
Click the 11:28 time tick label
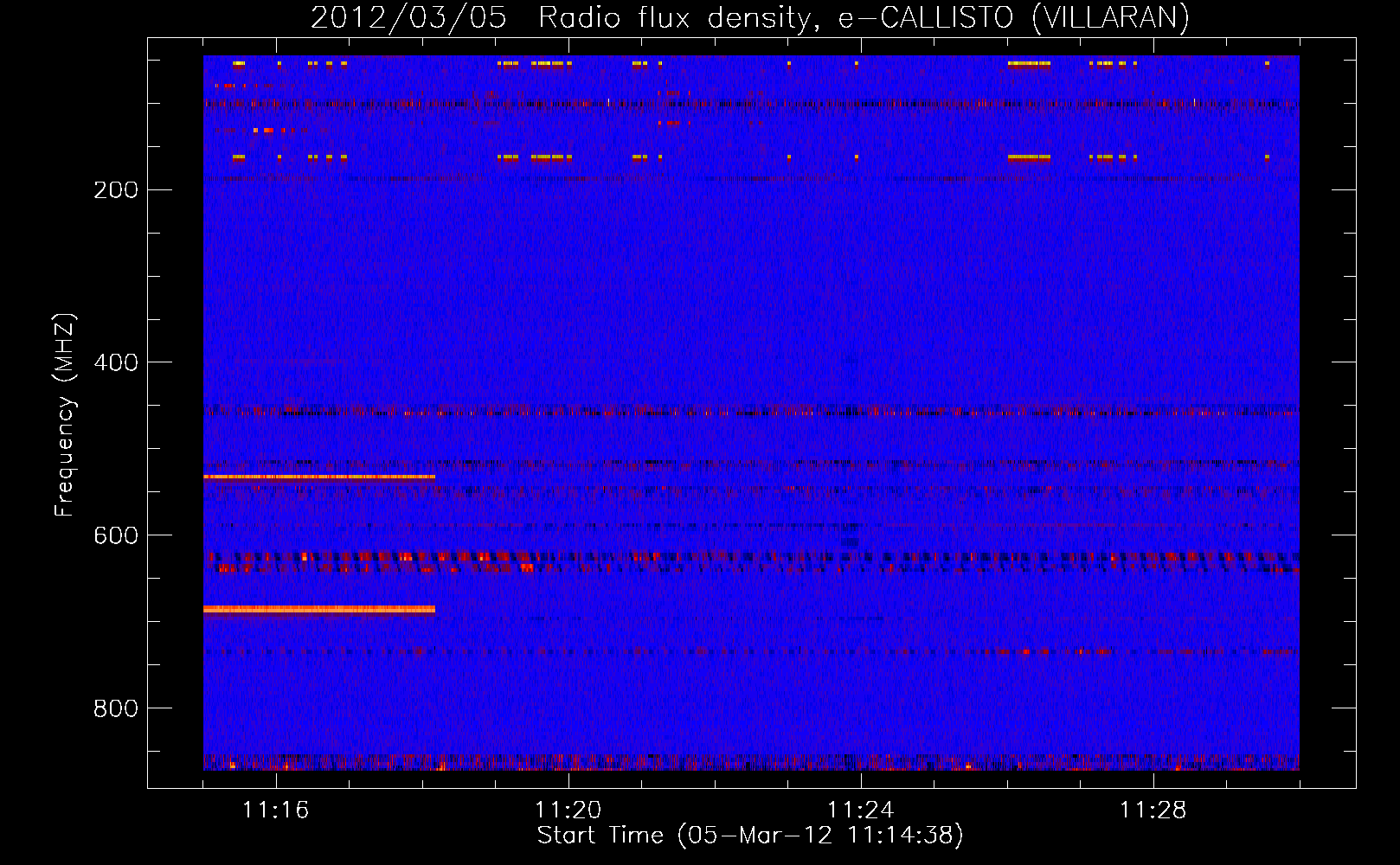coord(1153,811)
